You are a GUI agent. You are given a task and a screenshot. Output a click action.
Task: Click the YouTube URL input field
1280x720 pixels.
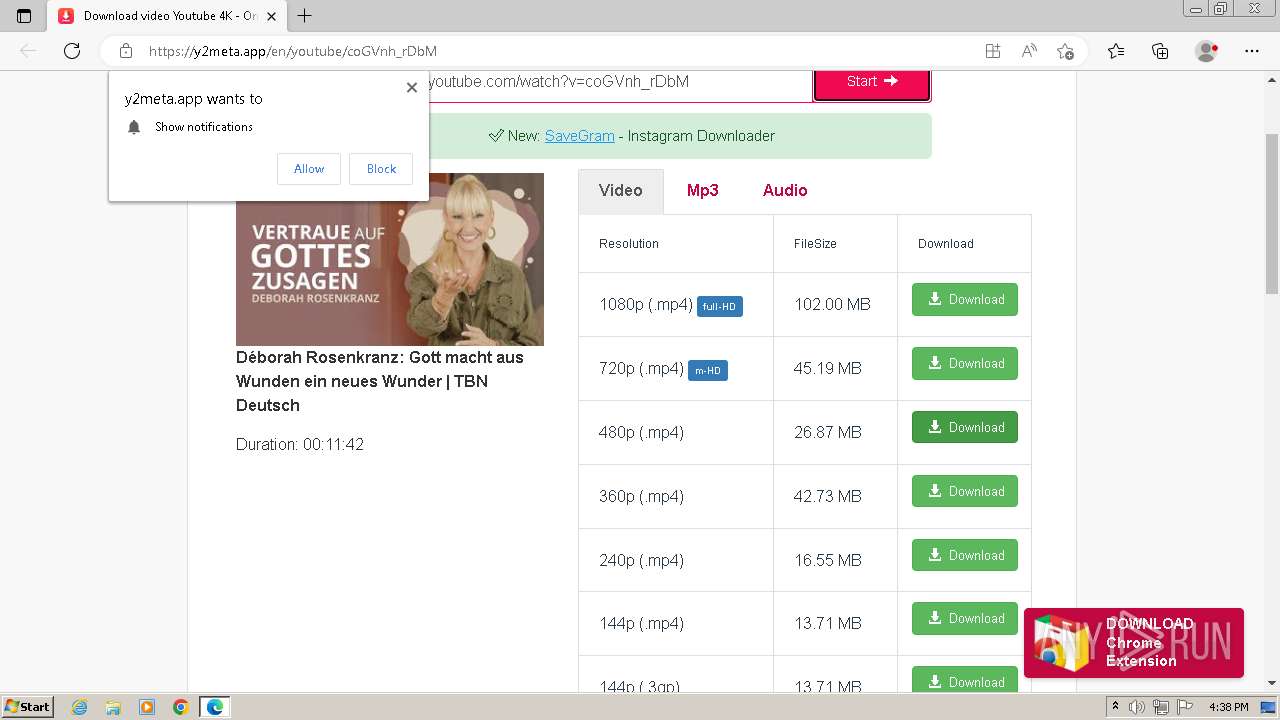click(620, 82)
